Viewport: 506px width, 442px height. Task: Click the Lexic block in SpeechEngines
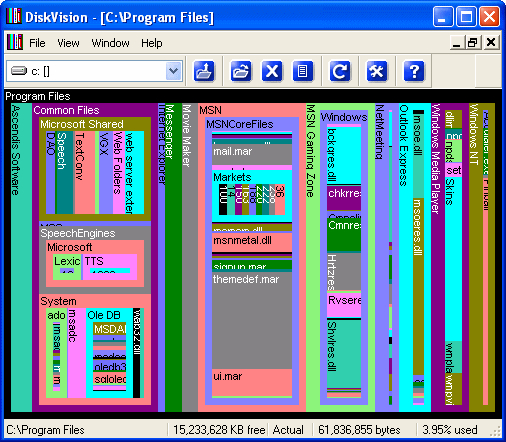pyautogui.click(x=67, y=266)
